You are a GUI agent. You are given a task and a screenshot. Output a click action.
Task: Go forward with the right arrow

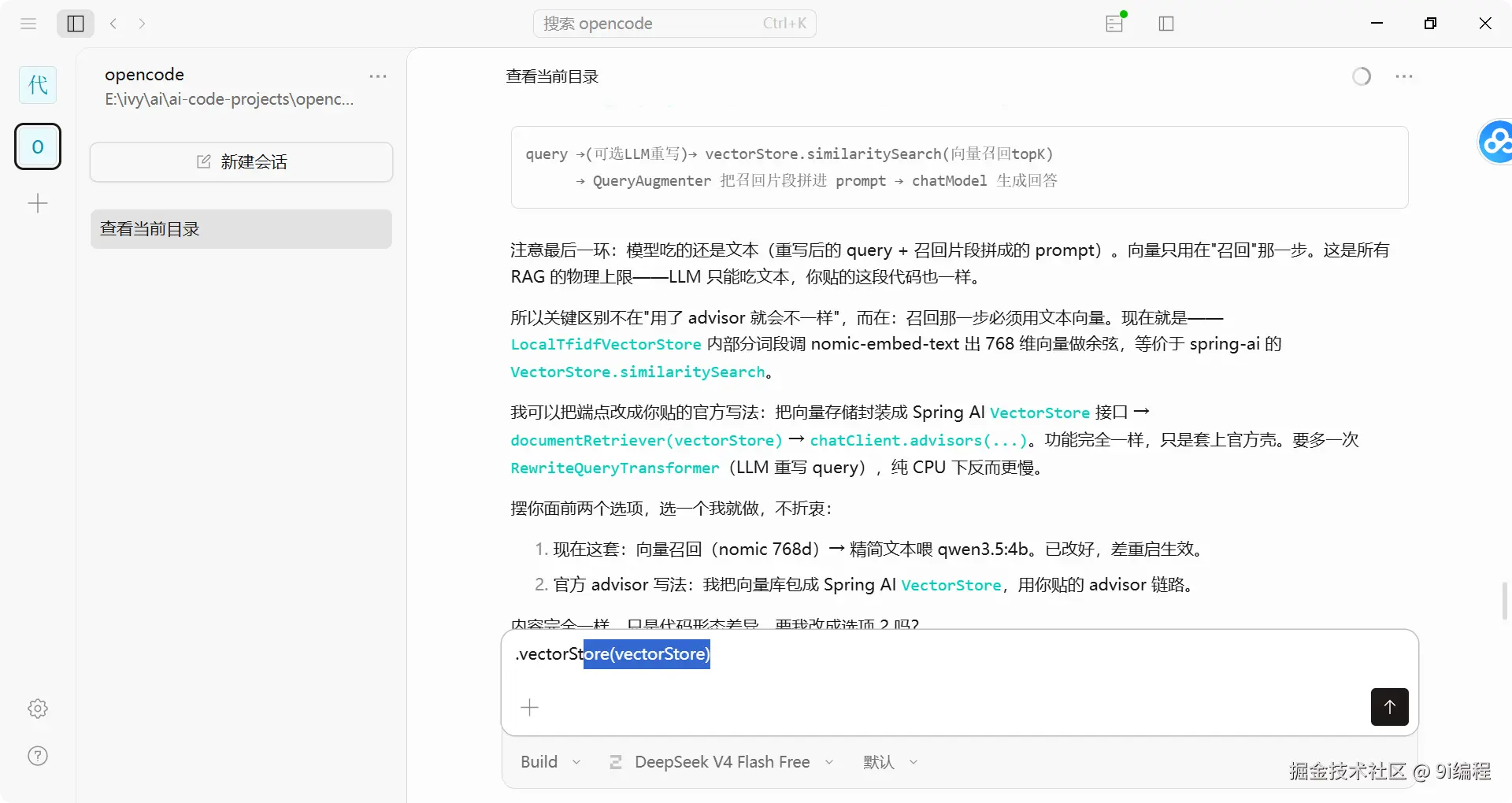[x=142, y=24]
